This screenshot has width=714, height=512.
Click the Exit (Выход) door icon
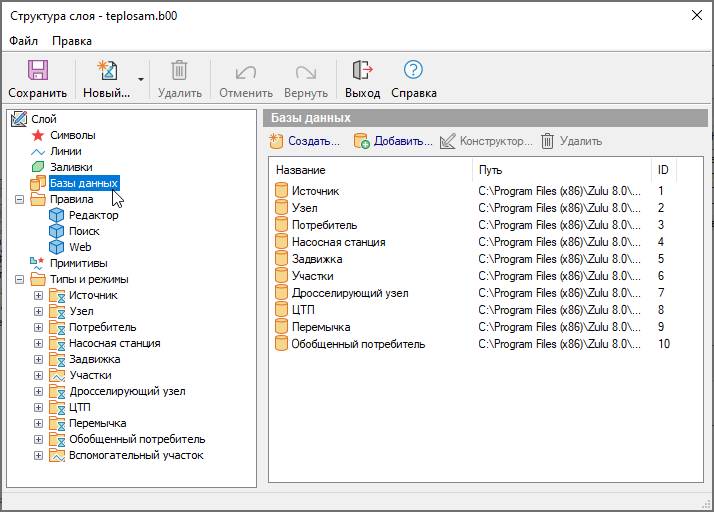[x=362, y=71]
